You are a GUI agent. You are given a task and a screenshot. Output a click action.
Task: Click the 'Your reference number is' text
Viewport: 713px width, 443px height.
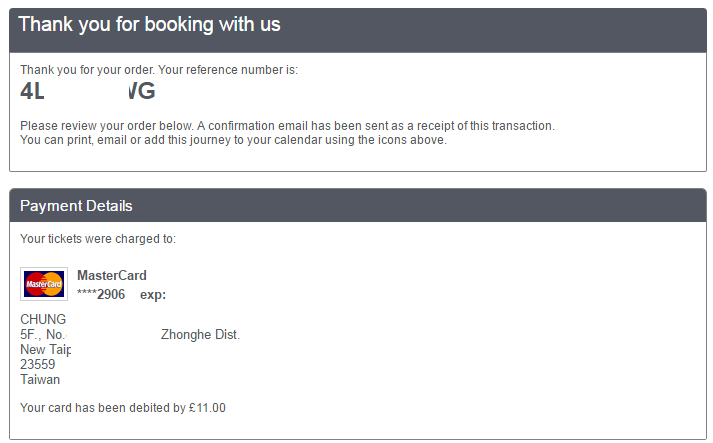(x=227, y=70)
